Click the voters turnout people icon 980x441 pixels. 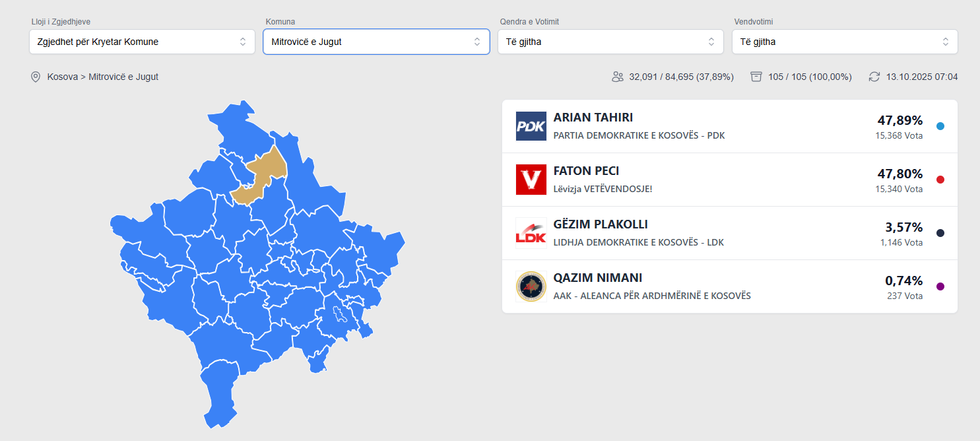point(618,77)
